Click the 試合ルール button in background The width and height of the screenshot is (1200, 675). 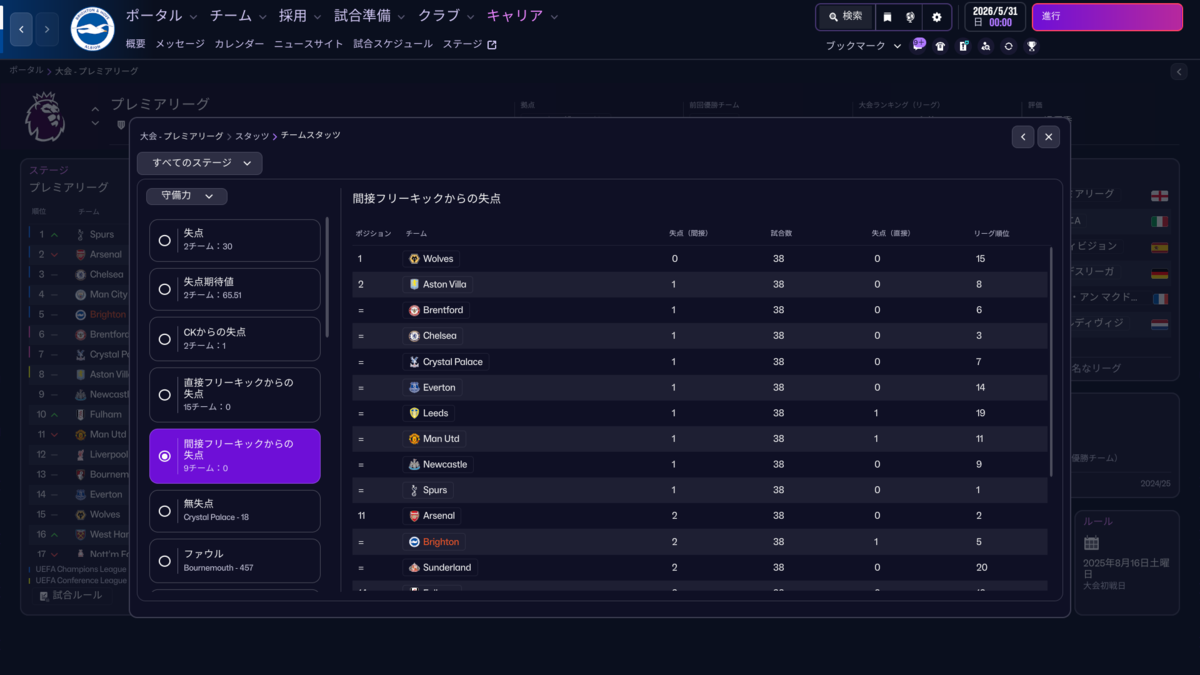click(70, 596)
